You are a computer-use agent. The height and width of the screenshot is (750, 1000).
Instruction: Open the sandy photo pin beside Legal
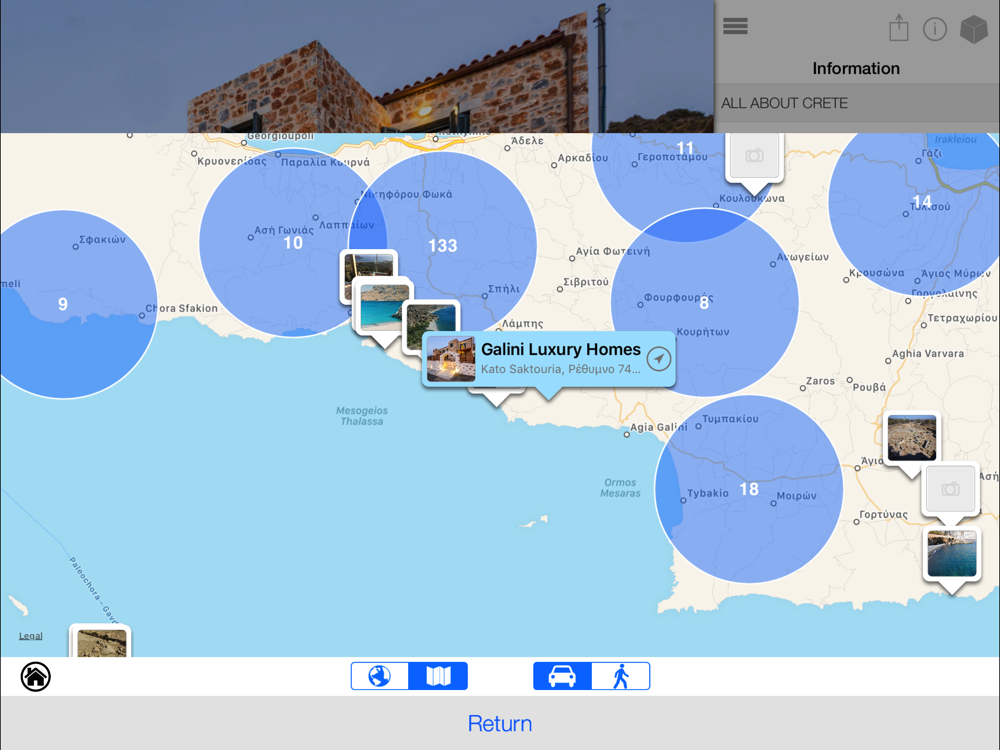[101, 642]
